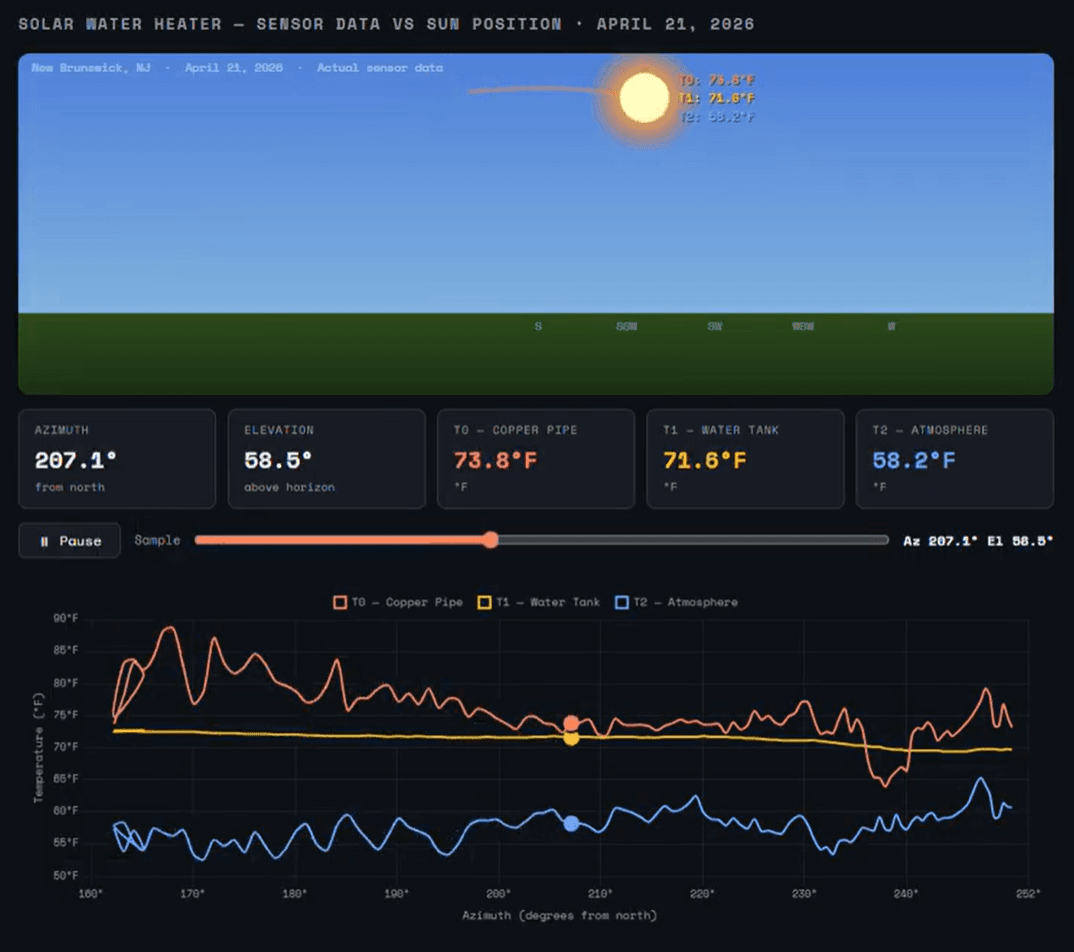1074x952 pixels.
Task: Click the W compass label on horizon
Action: coord(892,326)
